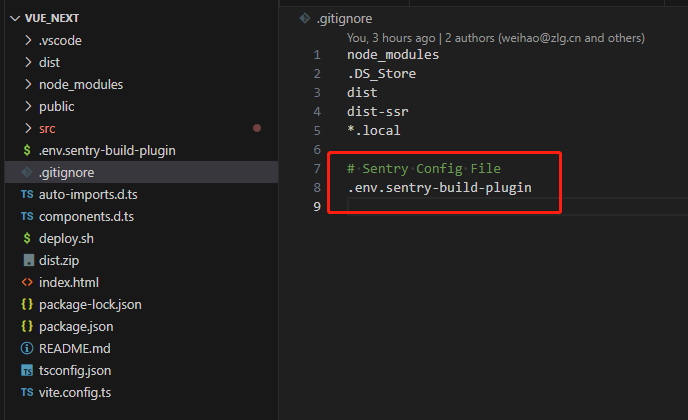The width and height of the screenshot is (688, 420).
Task: Expand the public folder
Action: coord(27,106)
